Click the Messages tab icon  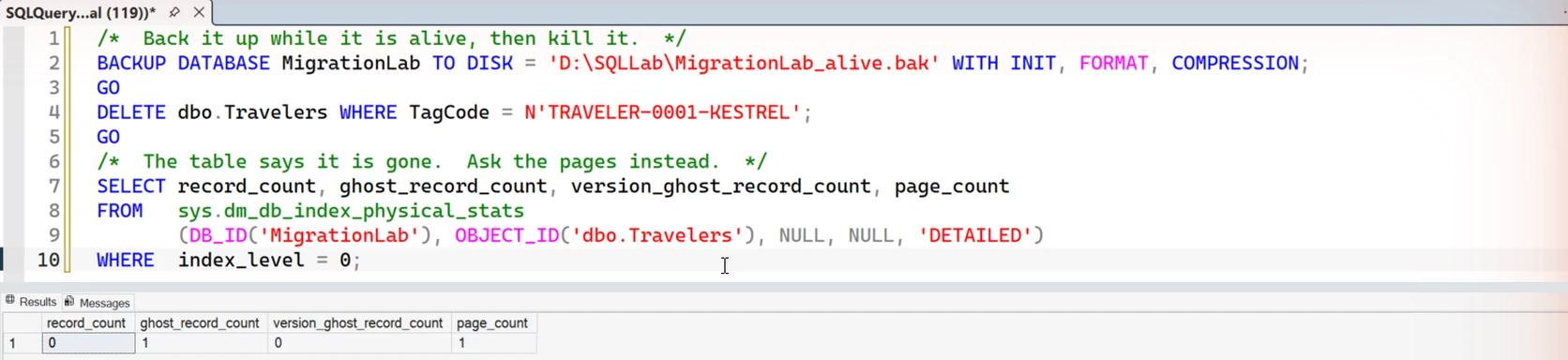pos(69,301)
